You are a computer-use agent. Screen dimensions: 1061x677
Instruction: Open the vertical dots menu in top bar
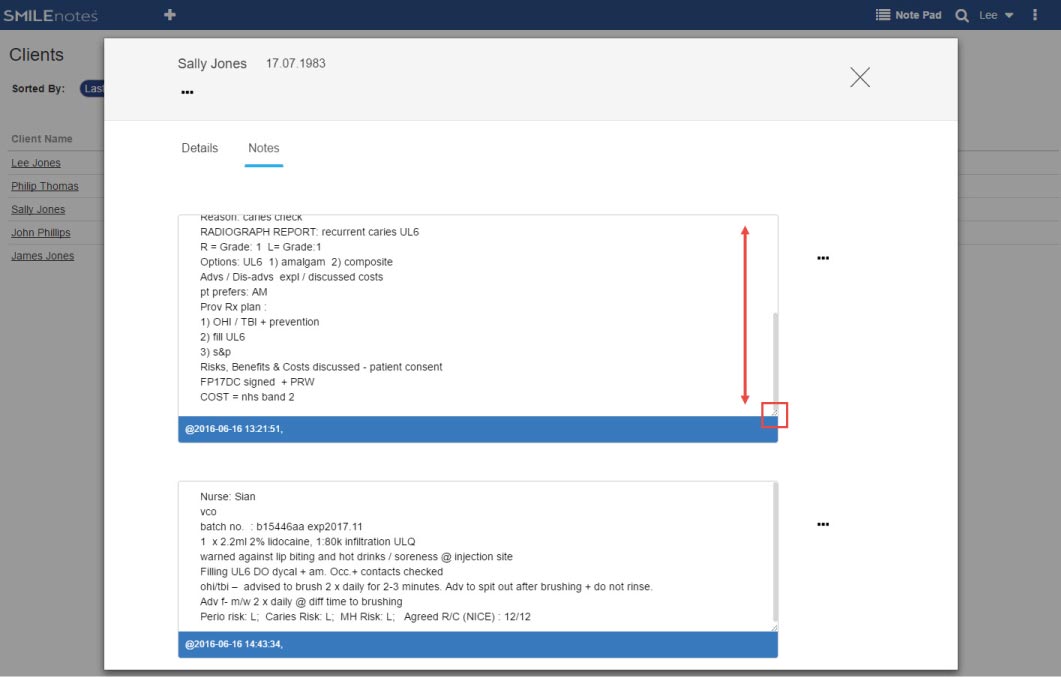pyautogui.click(x=1035, y=15)
